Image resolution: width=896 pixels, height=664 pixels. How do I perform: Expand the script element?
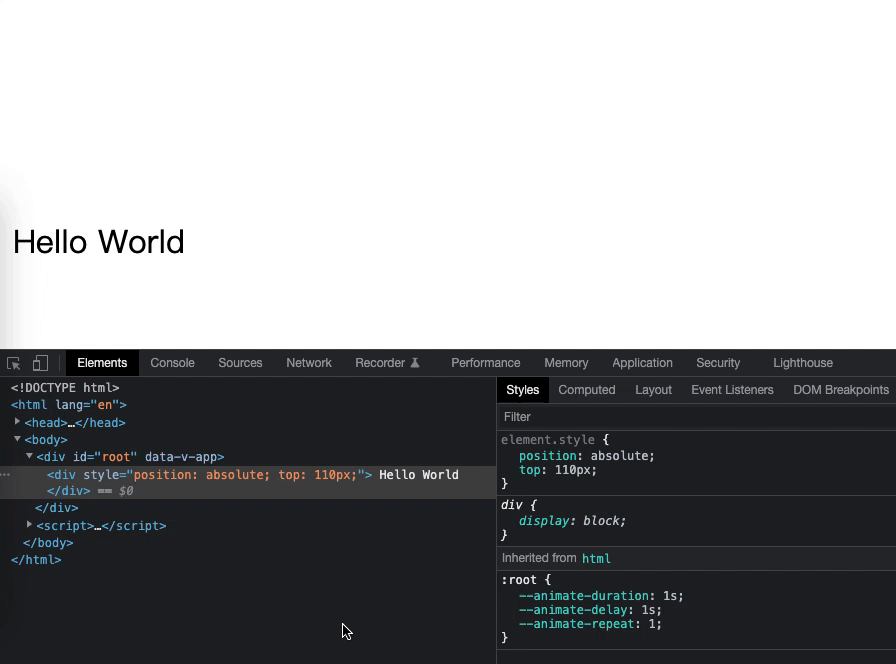[28, 525]
